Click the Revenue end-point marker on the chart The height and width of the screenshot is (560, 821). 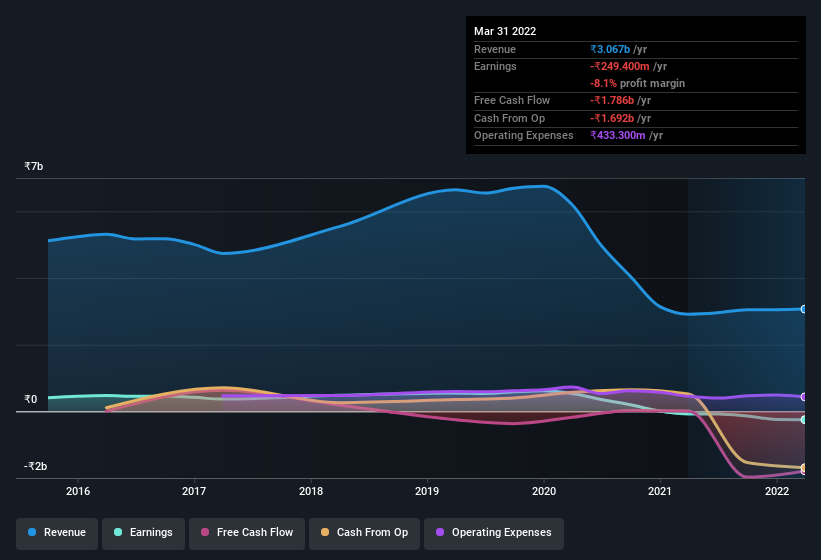coord(804,309)
